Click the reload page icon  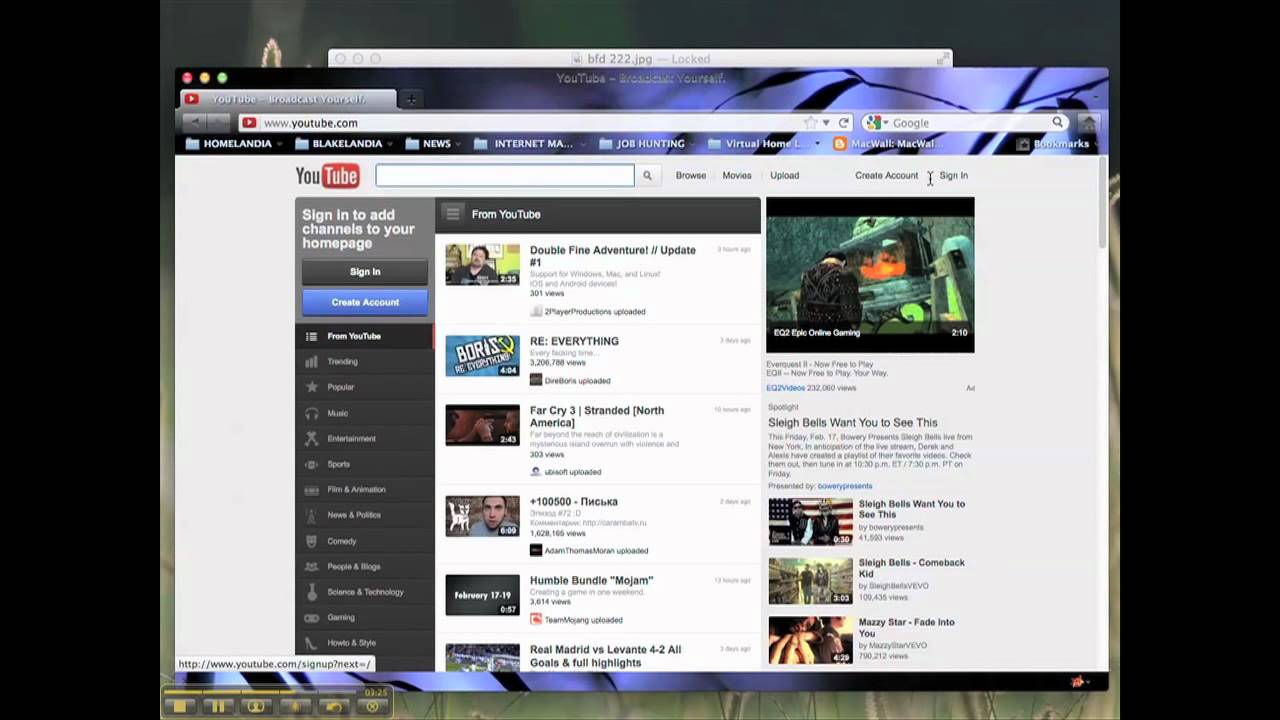click(844, 122)
